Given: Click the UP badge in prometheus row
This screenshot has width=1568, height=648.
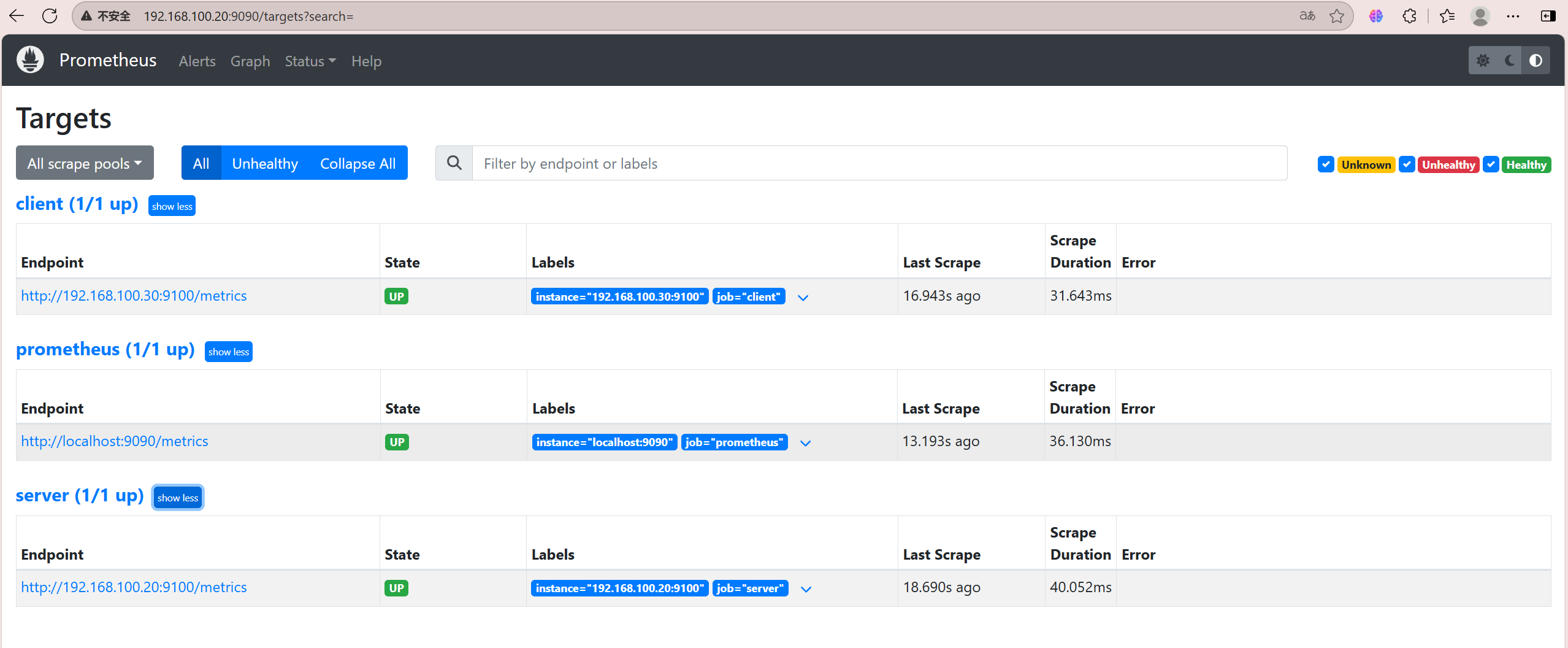Looking at the screenshot, I should (397, 442).
